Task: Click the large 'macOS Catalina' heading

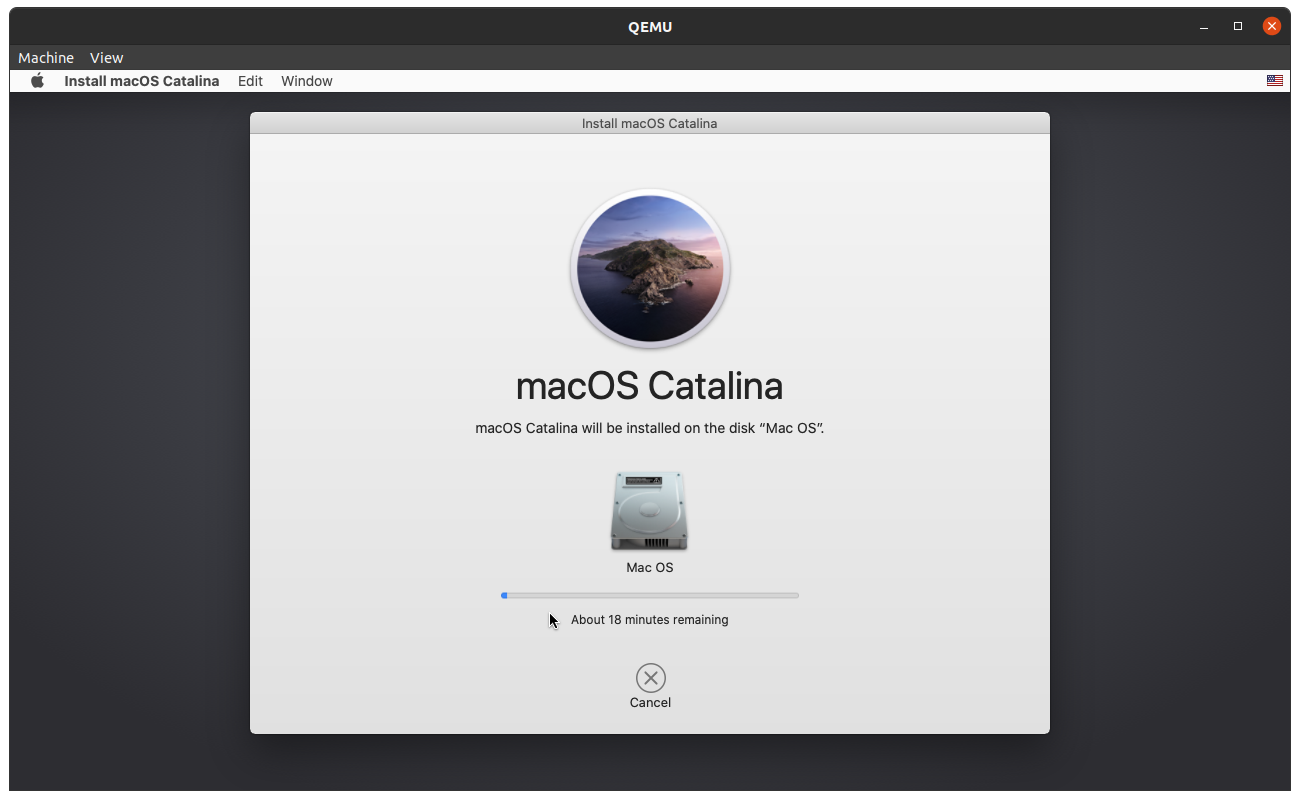Action: [650, 386]
